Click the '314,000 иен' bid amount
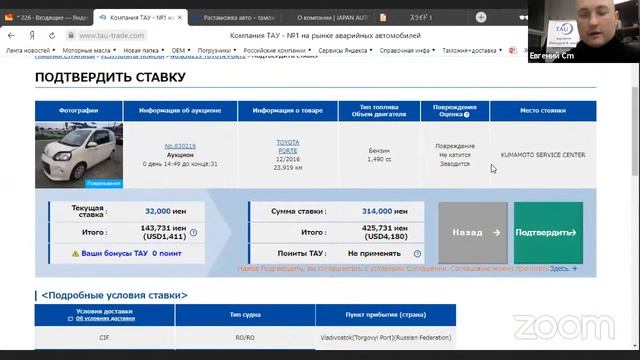The image size is (640, 360). click(384, 211)
